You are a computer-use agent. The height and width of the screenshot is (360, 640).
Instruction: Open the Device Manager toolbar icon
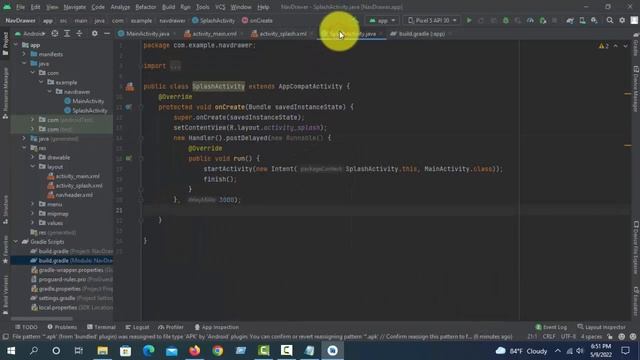(582, 20)
